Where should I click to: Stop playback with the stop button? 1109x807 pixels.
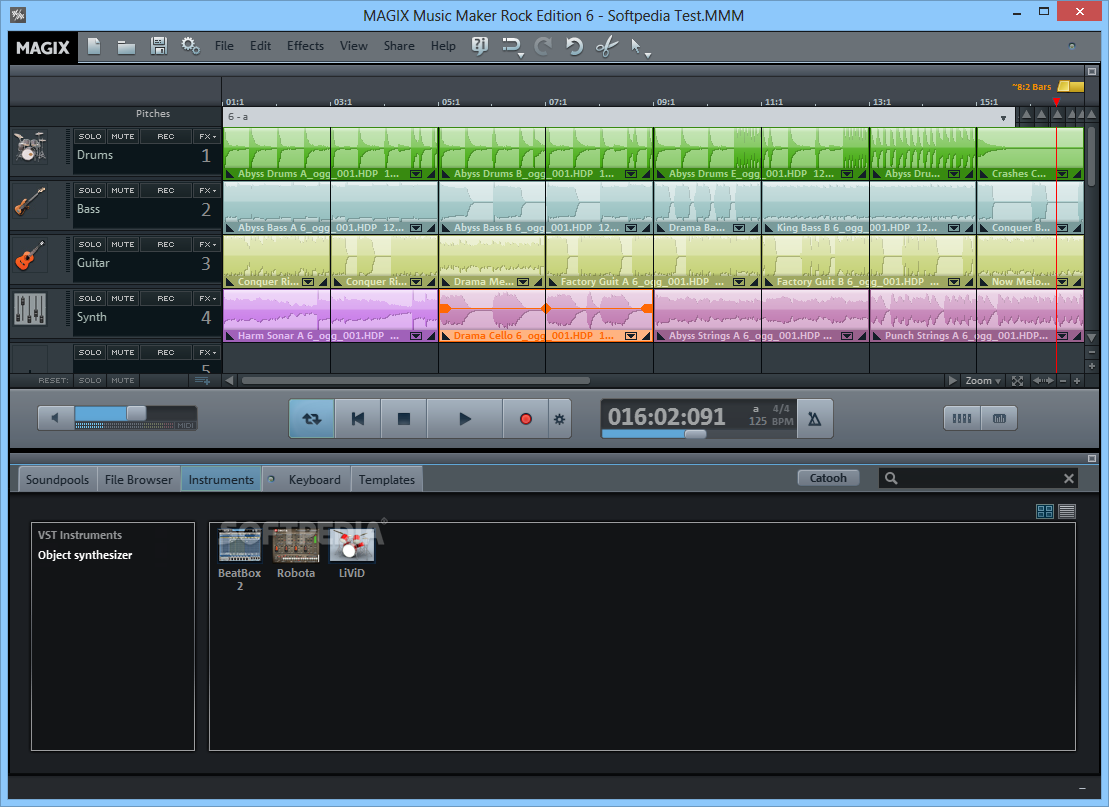(x=404, y=419)
